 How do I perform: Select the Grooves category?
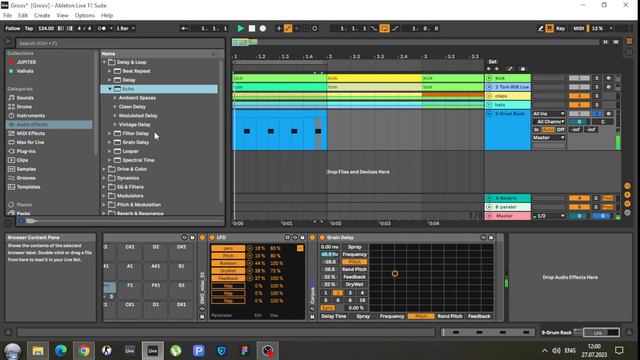[26, 178]
